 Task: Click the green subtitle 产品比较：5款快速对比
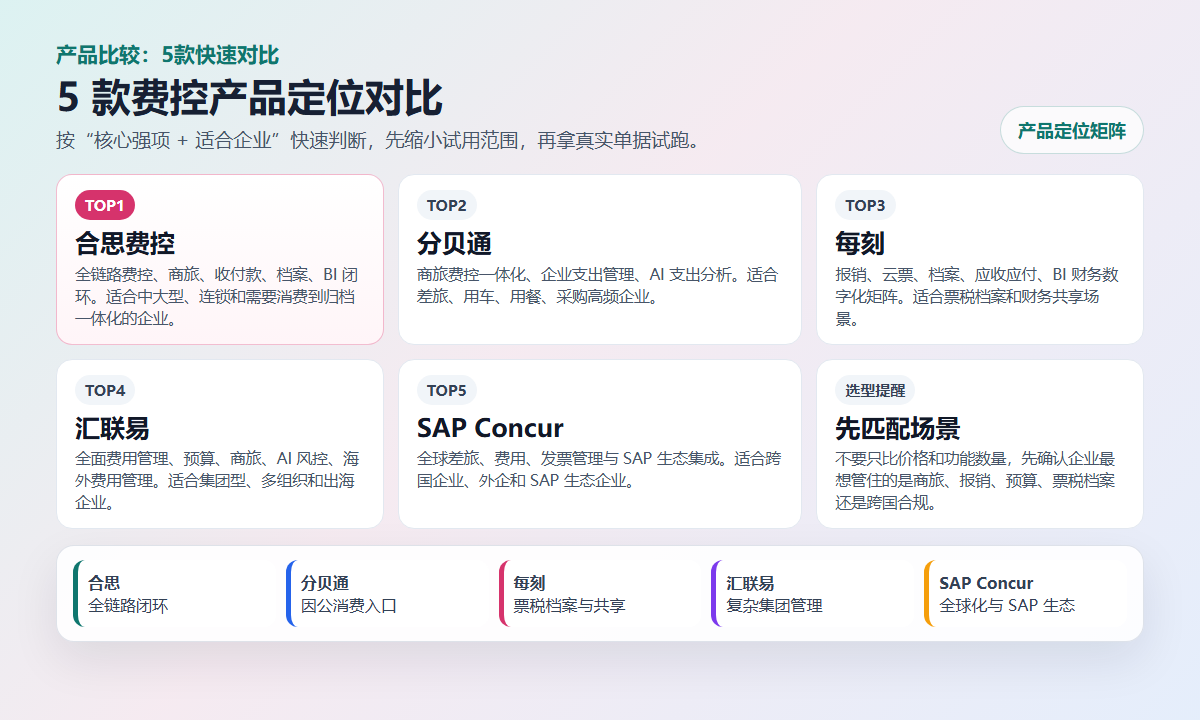(167, 55)
